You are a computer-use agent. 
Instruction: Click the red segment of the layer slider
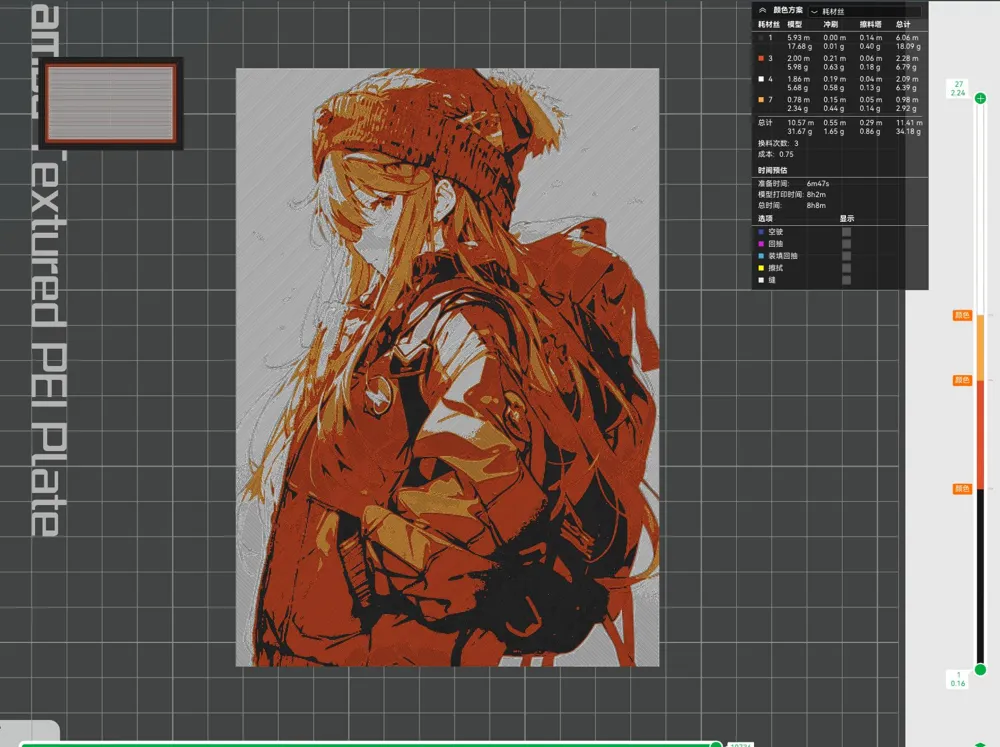[980, 434]
